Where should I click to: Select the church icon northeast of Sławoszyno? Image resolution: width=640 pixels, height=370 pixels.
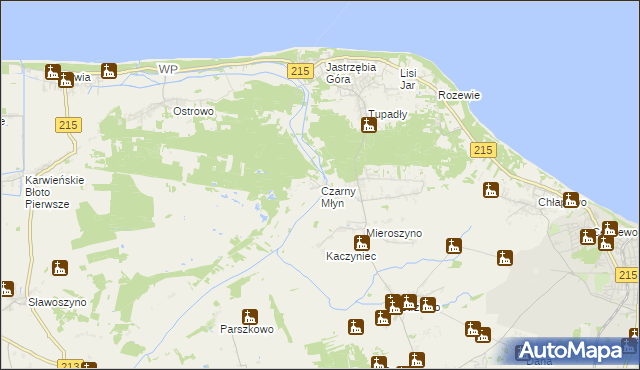pos(60,268)
